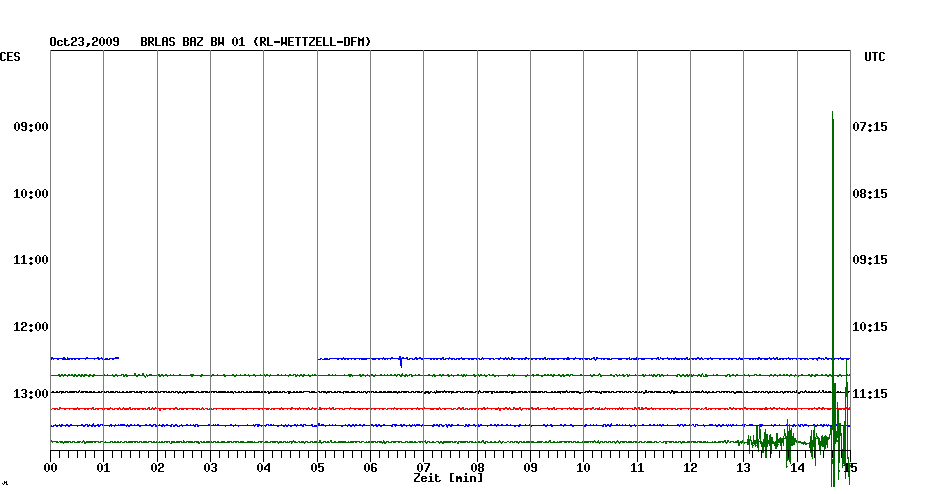The width and height of the screenshot is (930, 494).
Task: Click the black seismogram trace
Action: click(x=400, y=392)
